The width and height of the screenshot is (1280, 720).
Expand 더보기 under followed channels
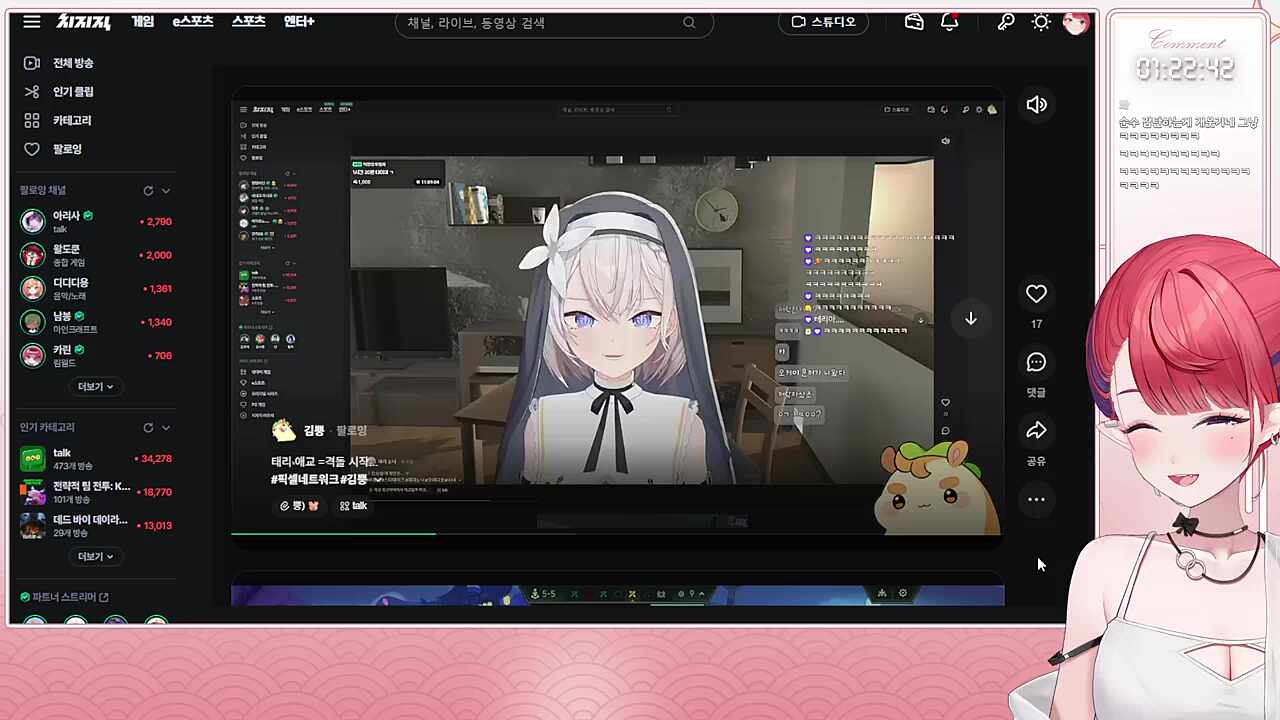pyautogui.click(x=96, y=387)
